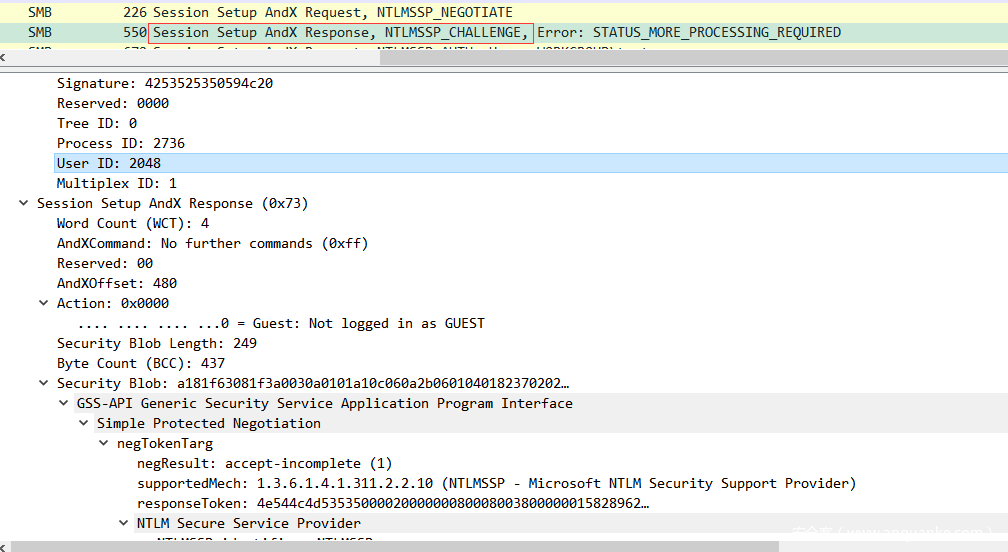
Task: Click the packet list horizontal scrollbar
Action: 694,57
